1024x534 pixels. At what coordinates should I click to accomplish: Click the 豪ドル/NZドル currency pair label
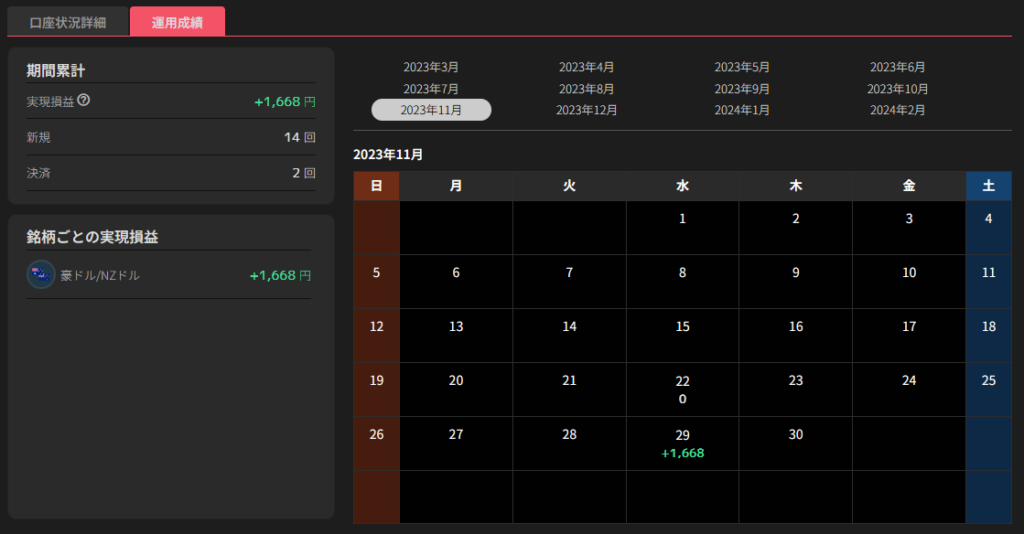[100, 275]
